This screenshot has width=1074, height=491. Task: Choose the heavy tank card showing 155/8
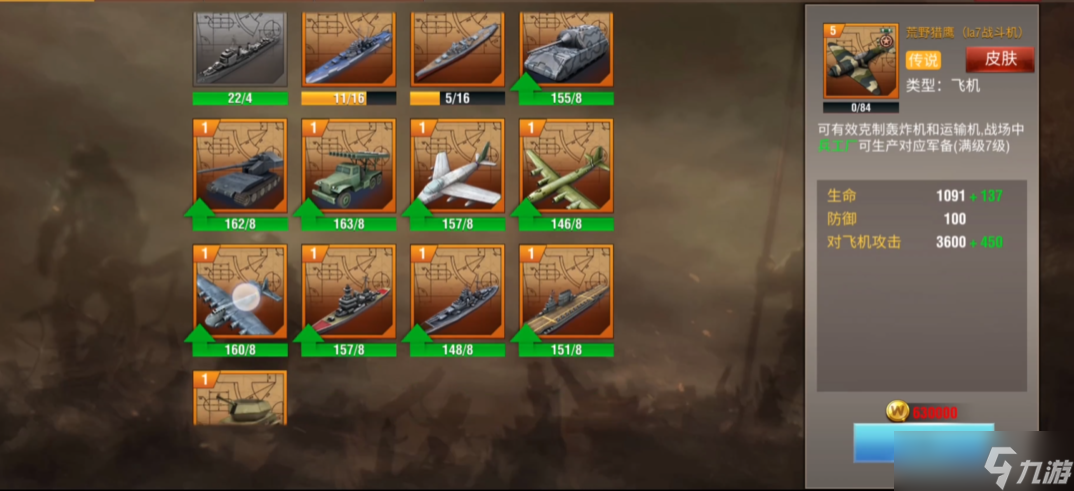pos(566,49)
